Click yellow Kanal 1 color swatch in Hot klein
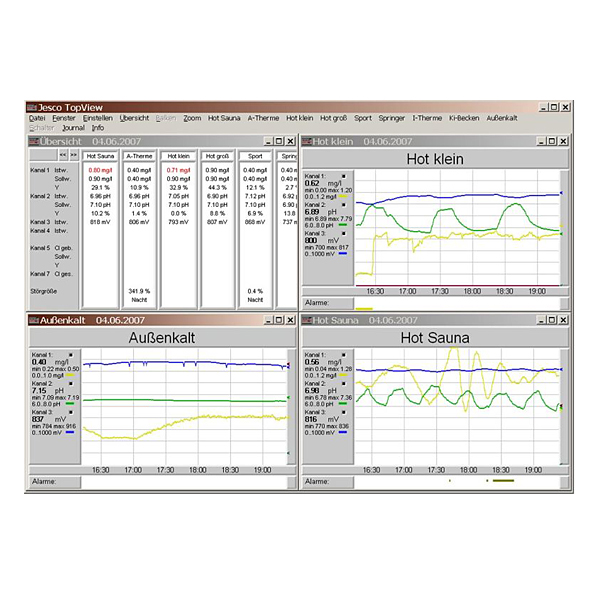 [343, 197]
